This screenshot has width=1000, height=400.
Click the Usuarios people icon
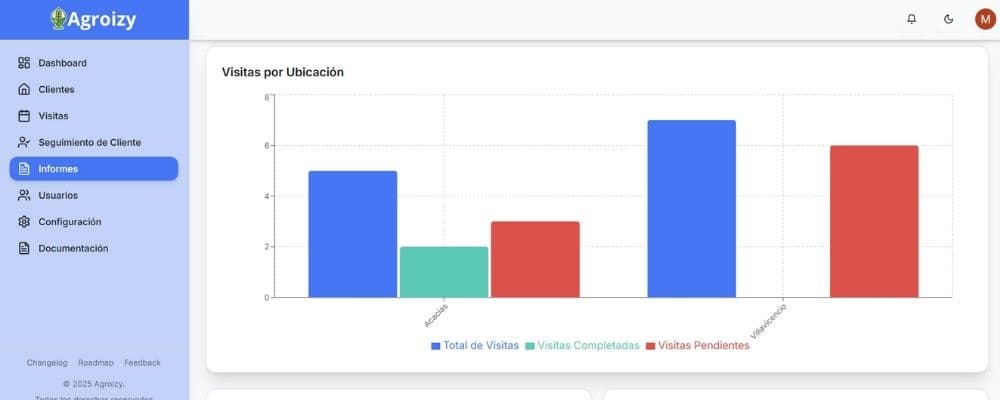pos(24,195)
